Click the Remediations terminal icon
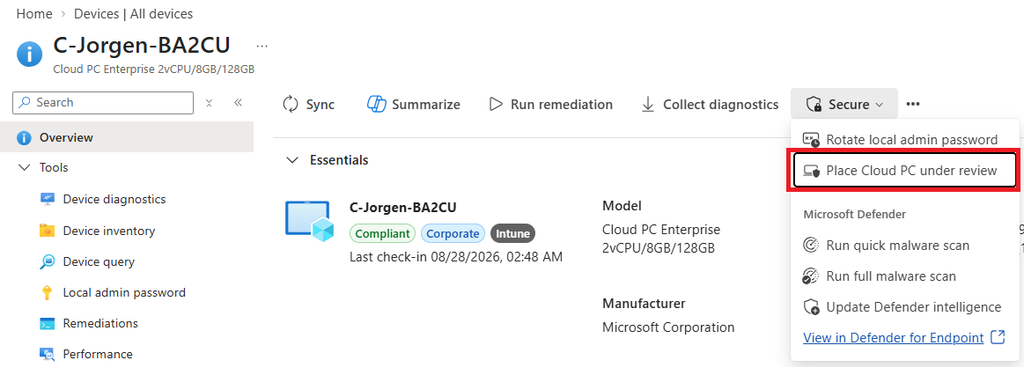Screen dimensions: 1024x367 [47, 323]
